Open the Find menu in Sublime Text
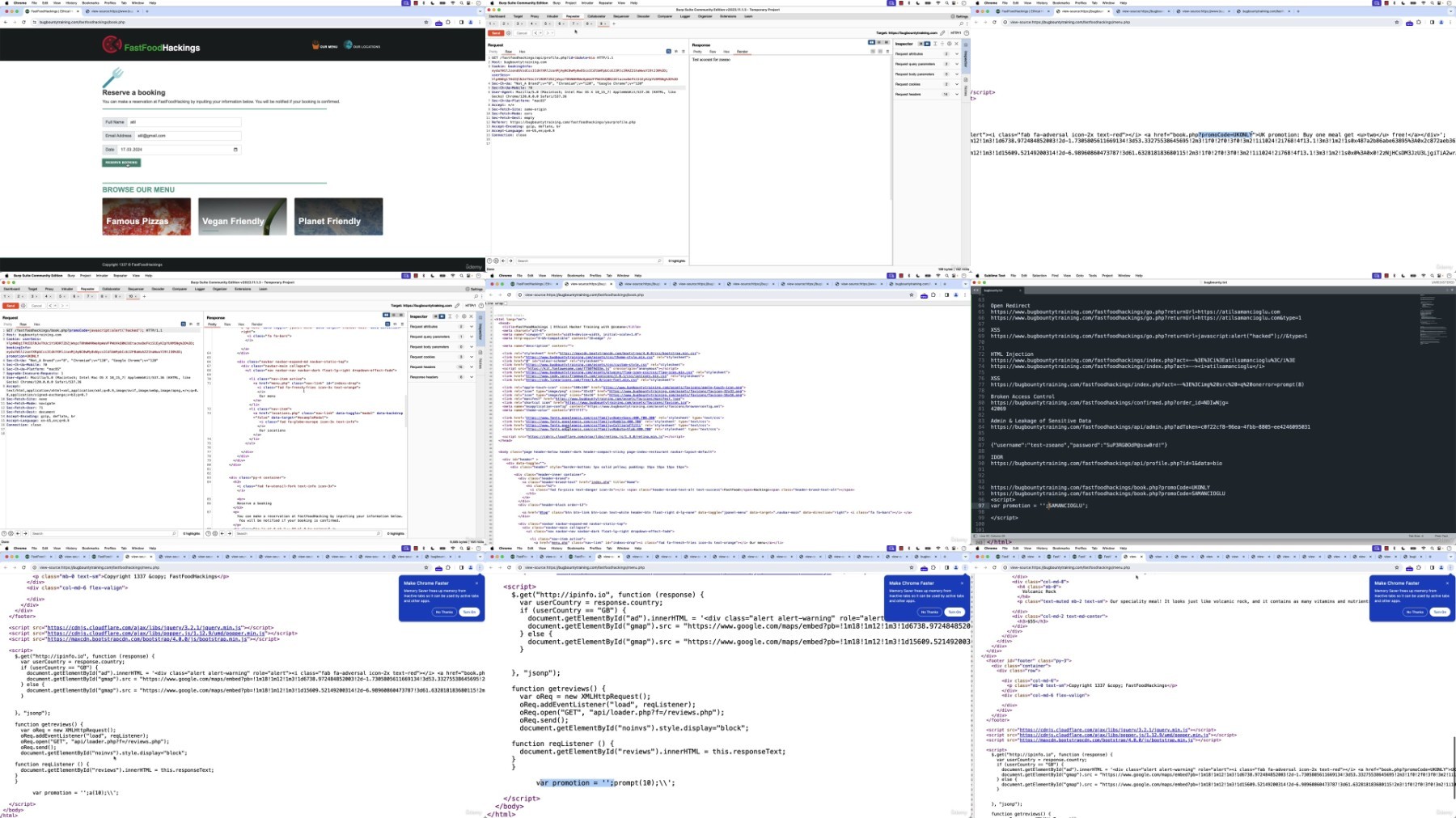This screenshot has height=818, width=1456. coord(1055,275)
